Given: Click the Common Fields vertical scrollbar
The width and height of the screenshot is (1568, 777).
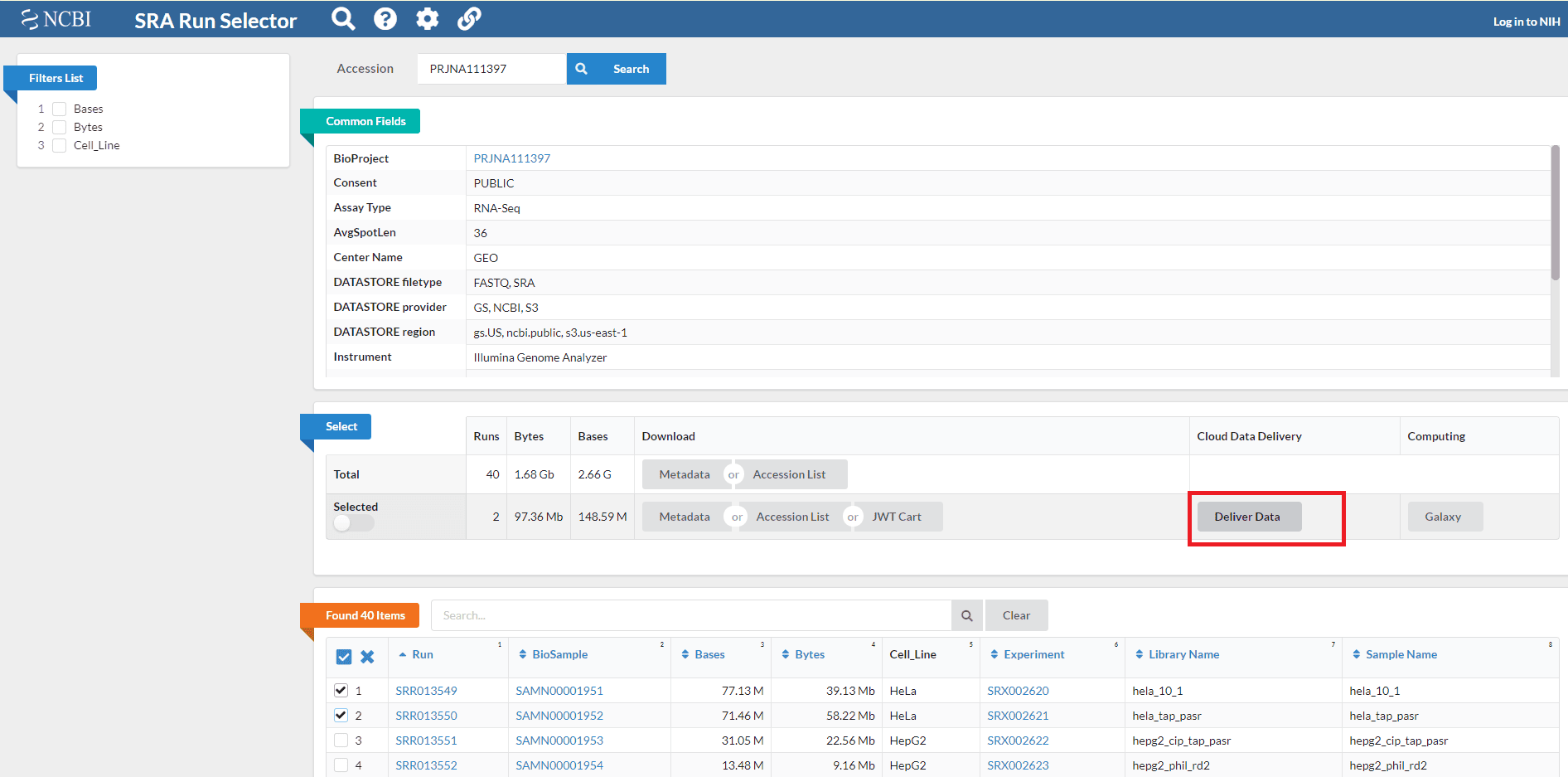Looking at the screenshot, I should tap(1556, 212).
